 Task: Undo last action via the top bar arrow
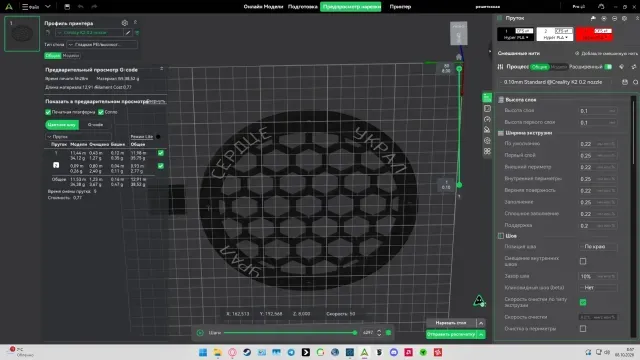coord(80,7)
